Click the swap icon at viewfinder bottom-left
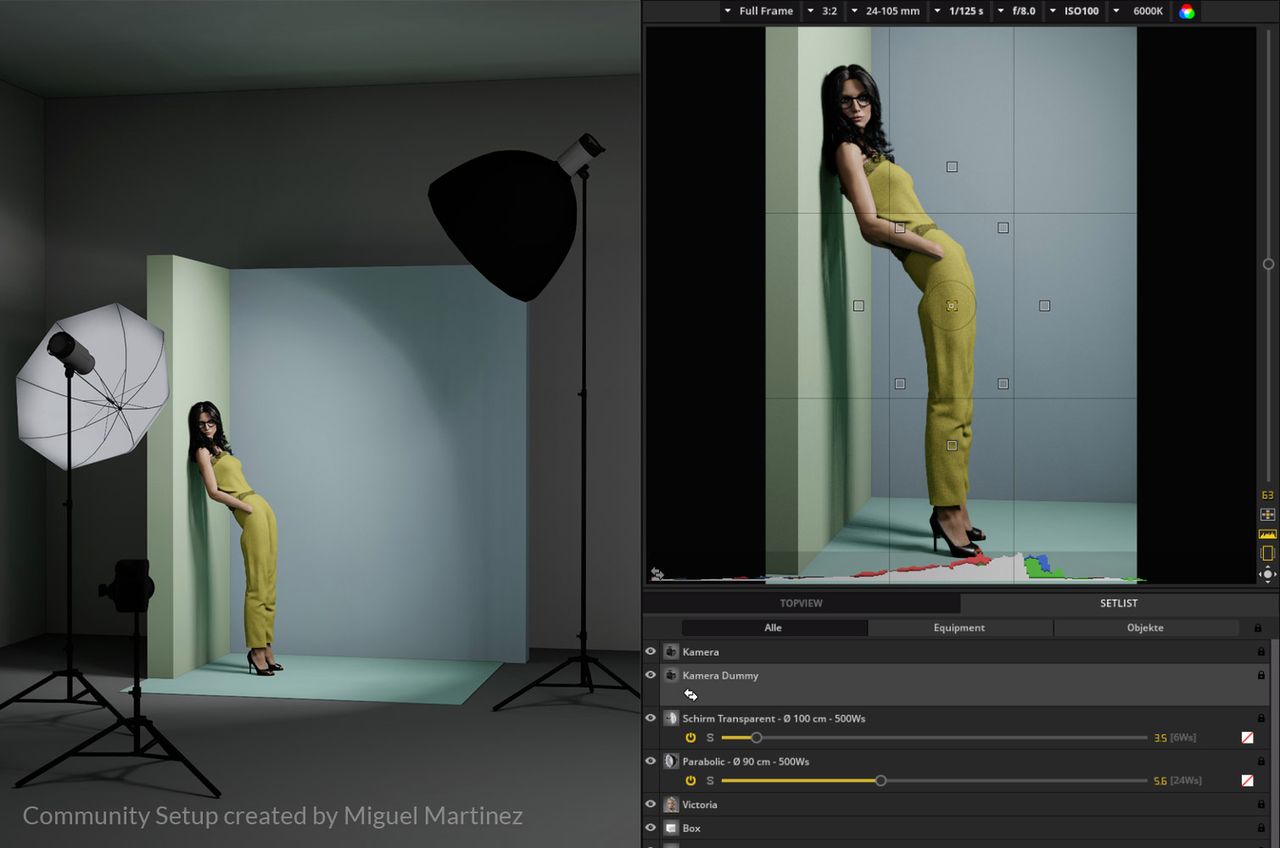 tap(657, 574)
